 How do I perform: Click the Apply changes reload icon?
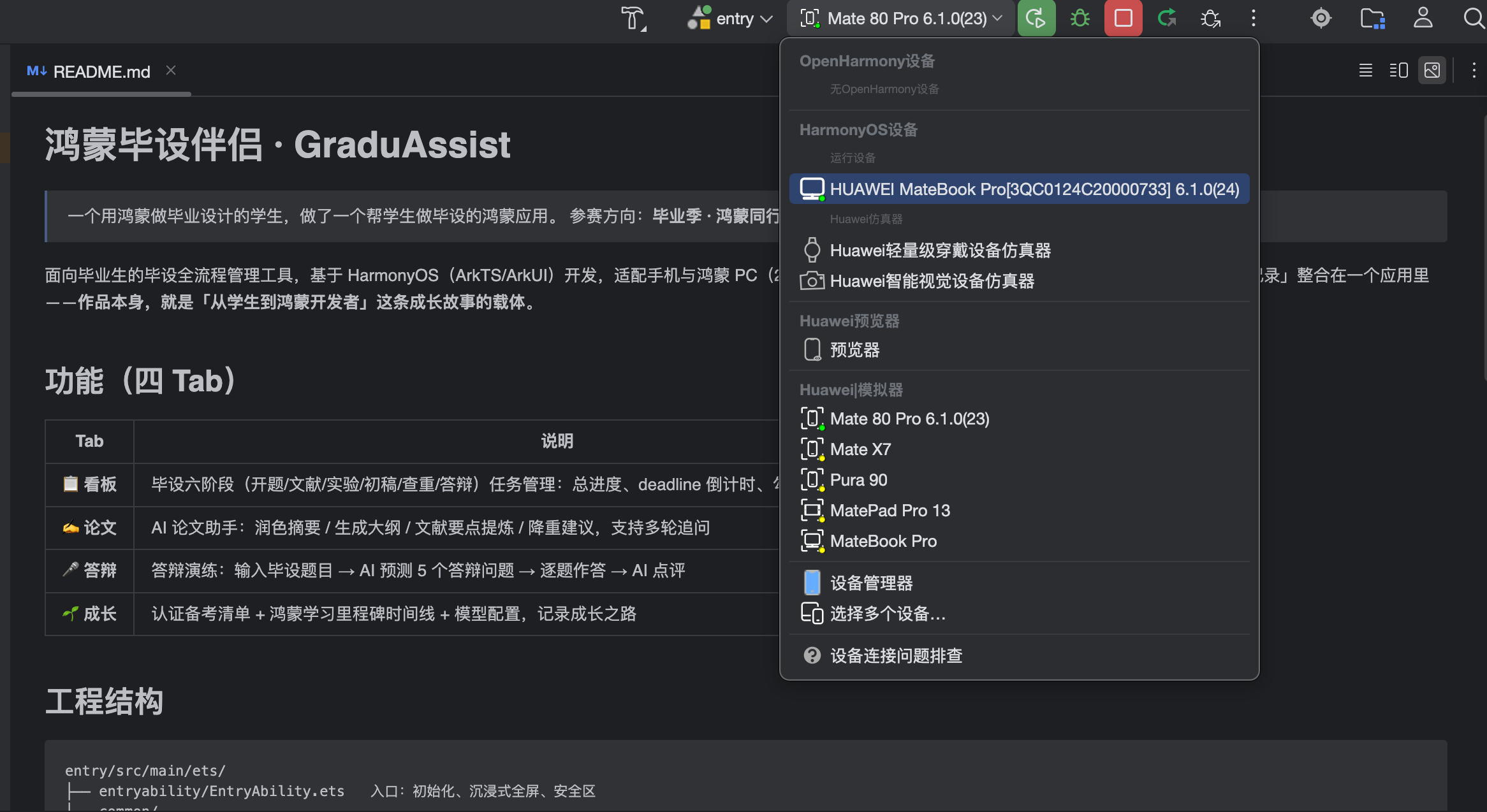click(x=1167, y=18)
